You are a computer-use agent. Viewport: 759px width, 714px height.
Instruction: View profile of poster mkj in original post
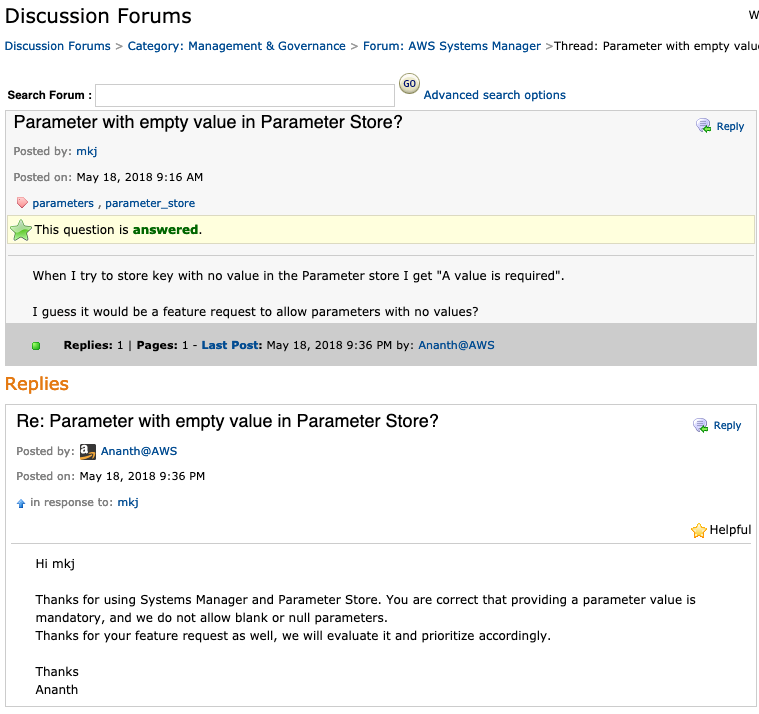click(x=87, y=152)
